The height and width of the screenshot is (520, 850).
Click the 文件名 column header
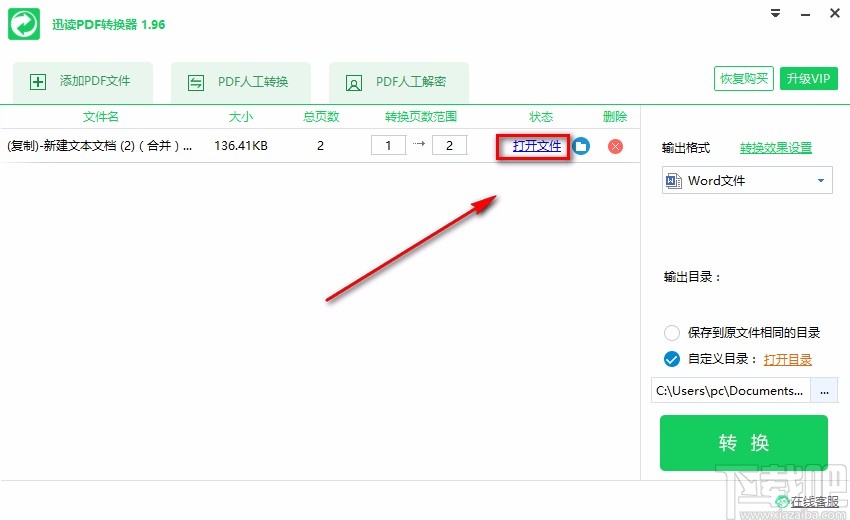tap(101, 117)
